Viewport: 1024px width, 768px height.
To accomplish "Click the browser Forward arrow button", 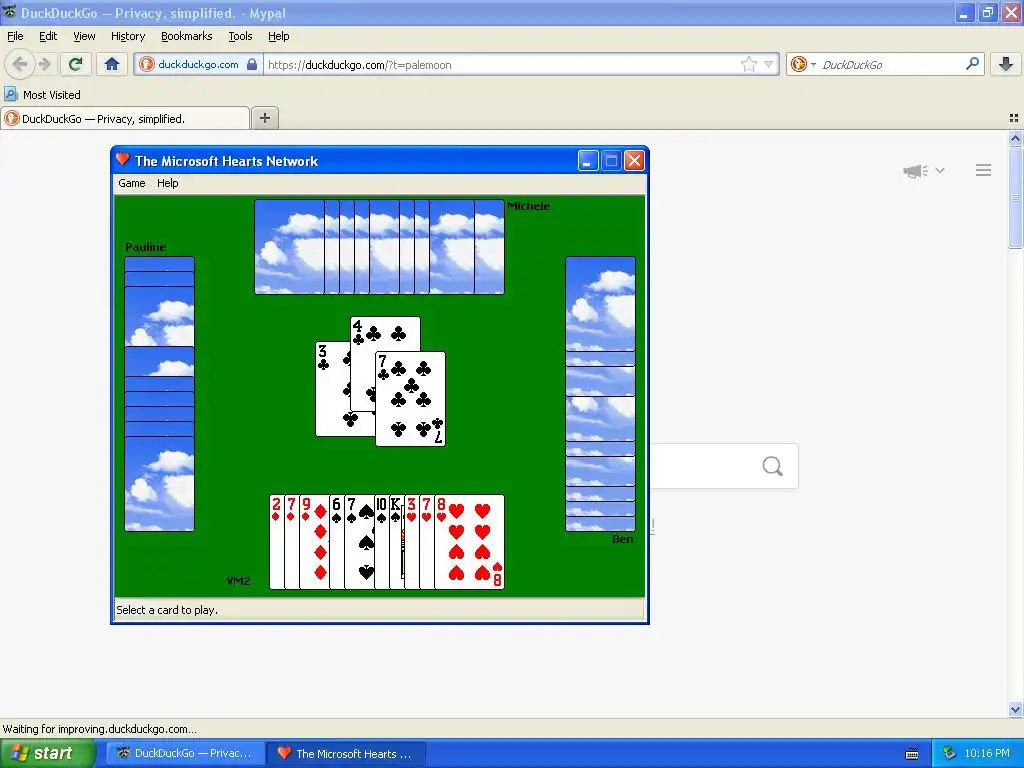I will 45,64.
